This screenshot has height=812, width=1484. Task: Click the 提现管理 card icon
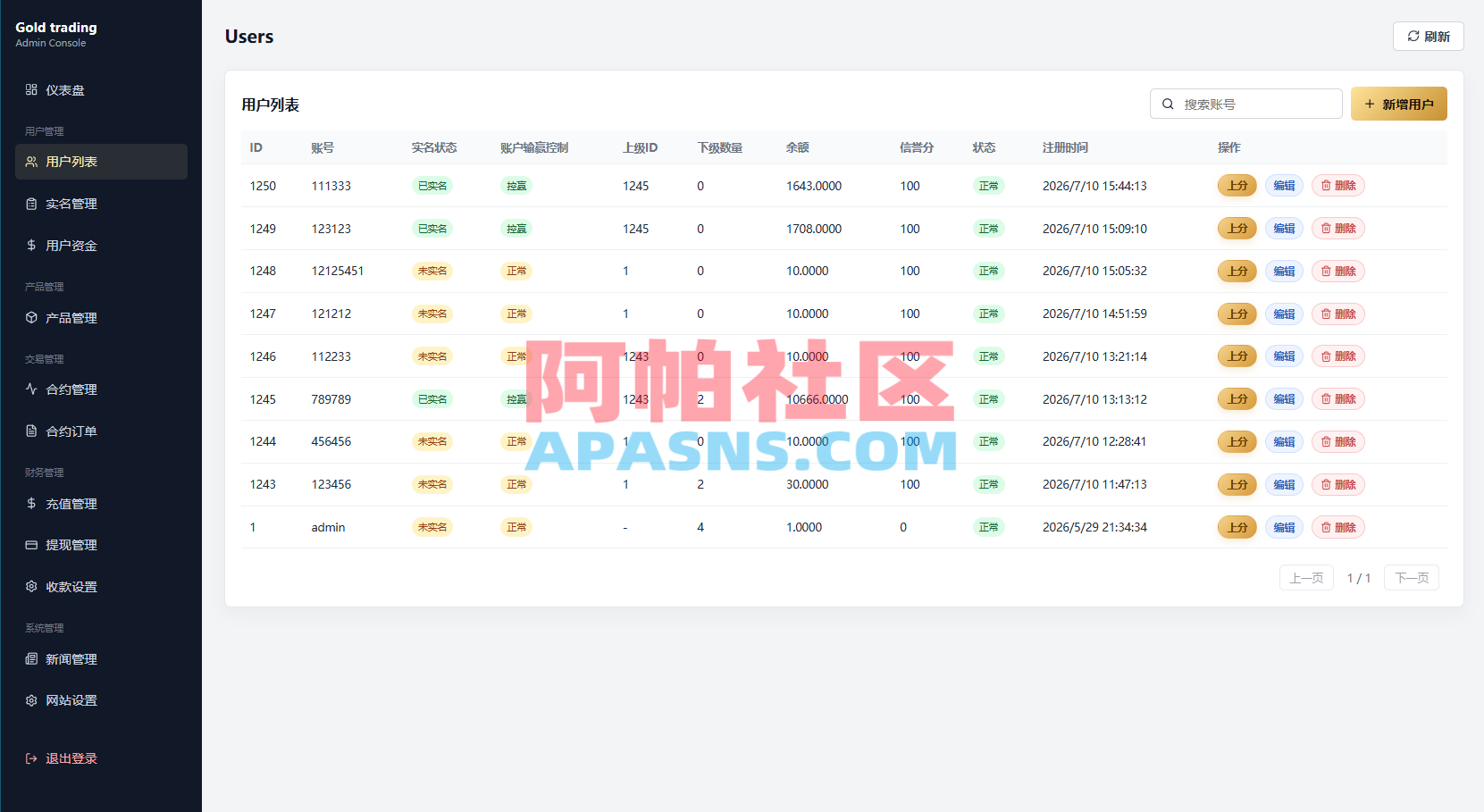click(31, 545)
